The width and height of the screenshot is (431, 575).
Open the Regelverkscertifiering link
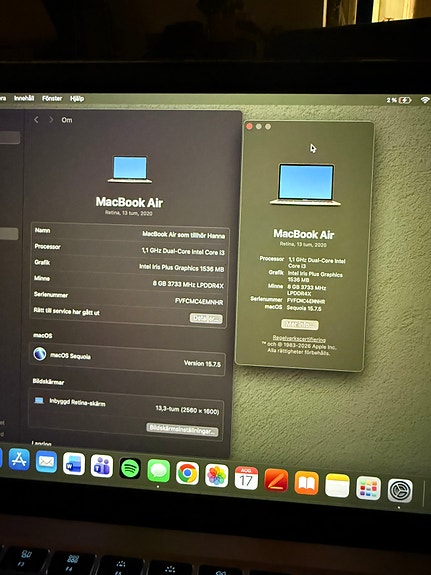tap(299, 339)
